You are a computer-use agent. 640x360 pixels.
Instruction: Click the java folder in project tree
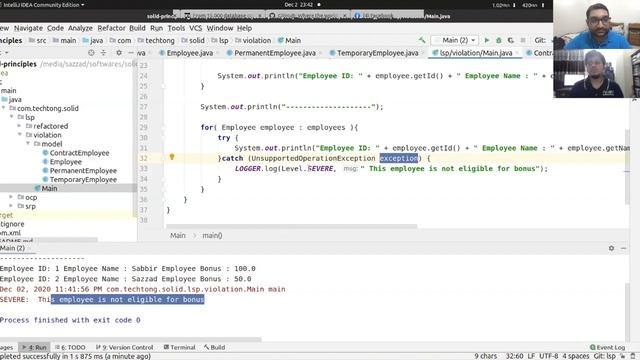pos(15,100)
